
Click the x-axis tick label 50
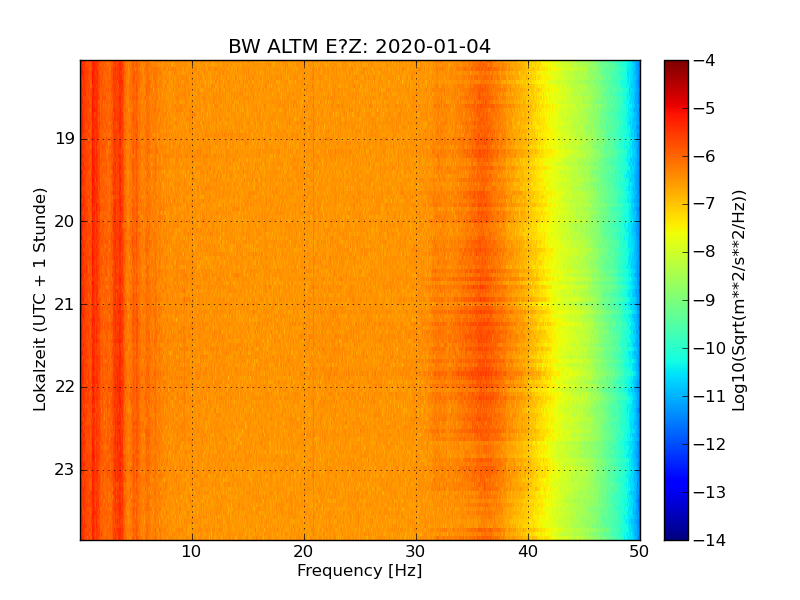coord(639,552)
